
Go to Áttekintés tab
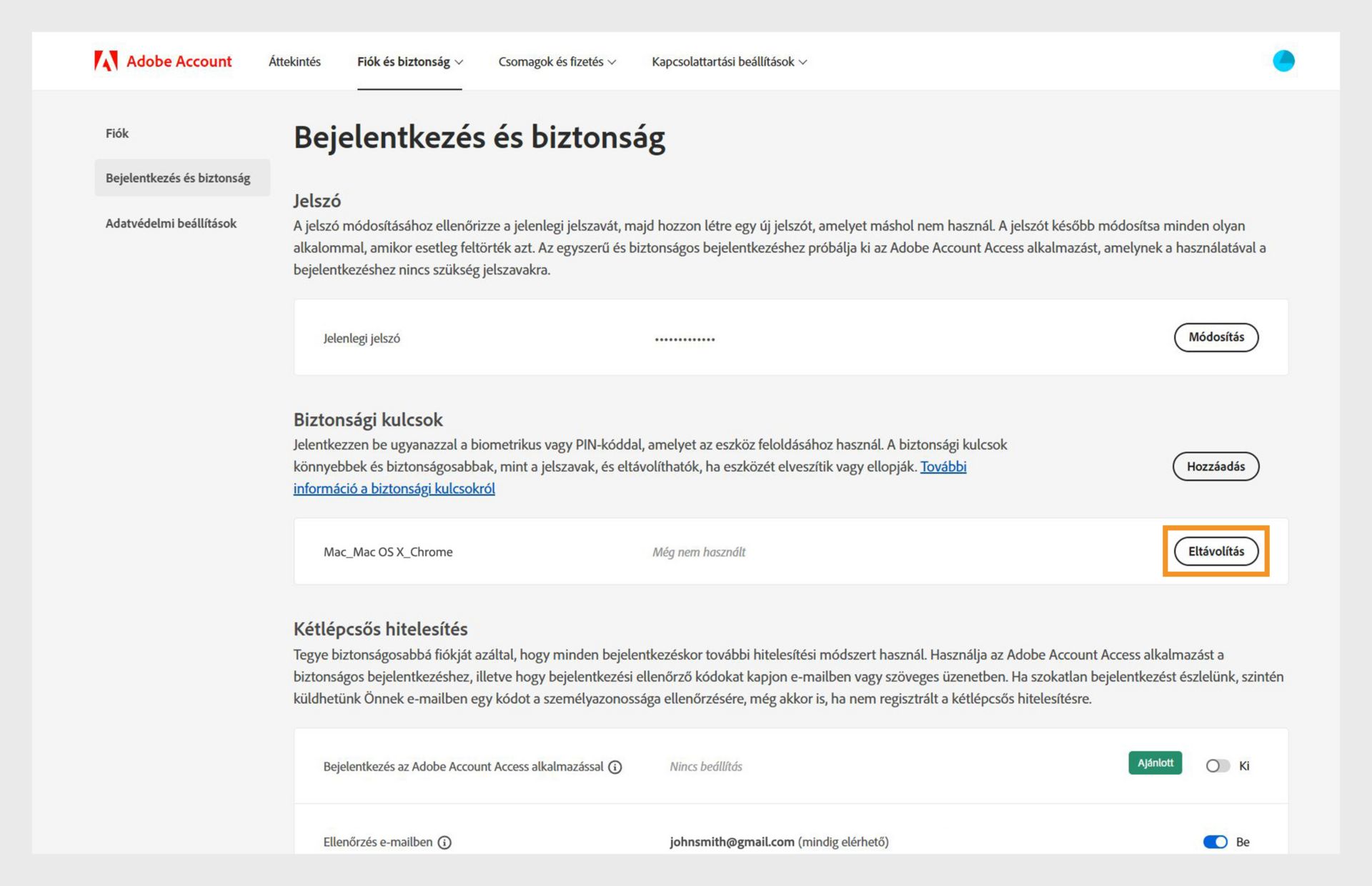[294, 62]
